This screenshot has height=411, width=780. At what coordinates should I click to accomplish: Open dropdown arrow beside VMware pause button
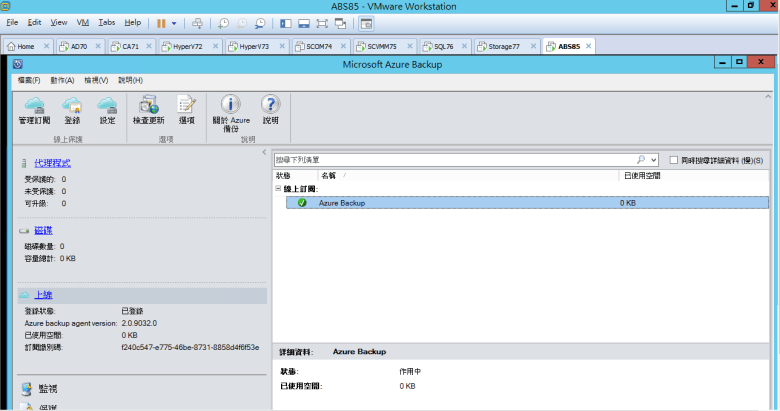174,22
